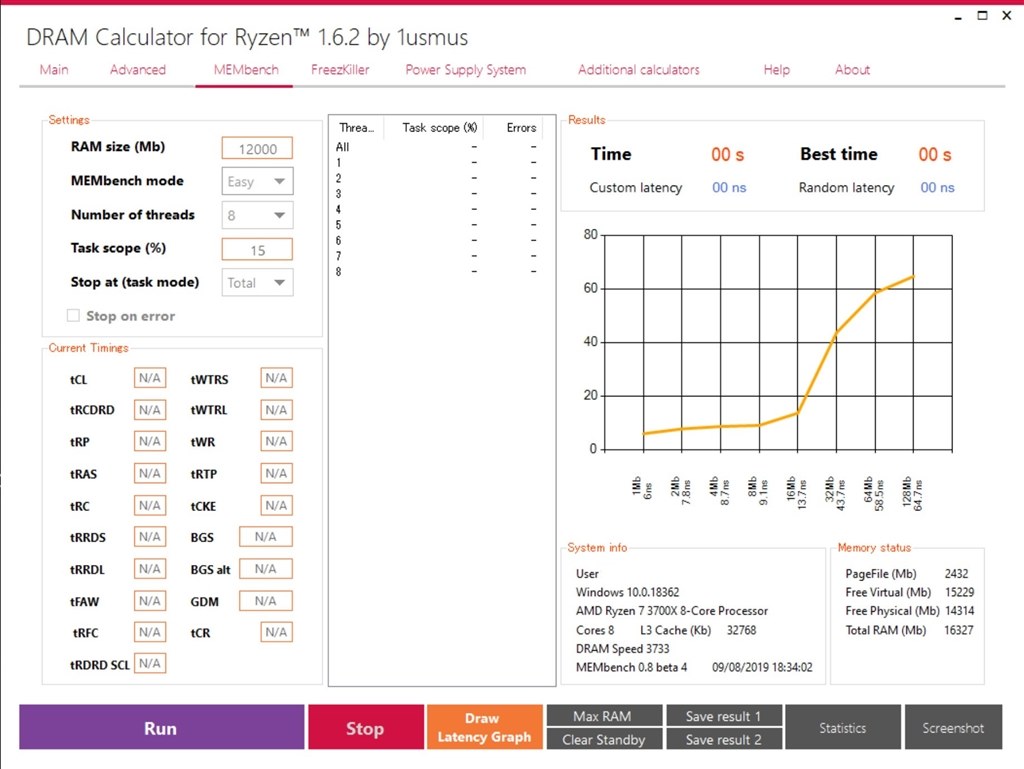Click the Max RAM button
Viewport: 1024px width, 769px height.
click(604, 715)
